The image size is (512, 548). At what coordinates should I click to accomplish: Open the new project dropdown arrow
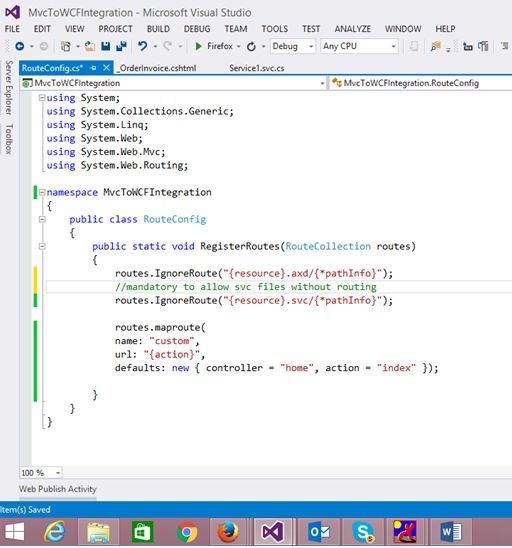coord(78,46)
